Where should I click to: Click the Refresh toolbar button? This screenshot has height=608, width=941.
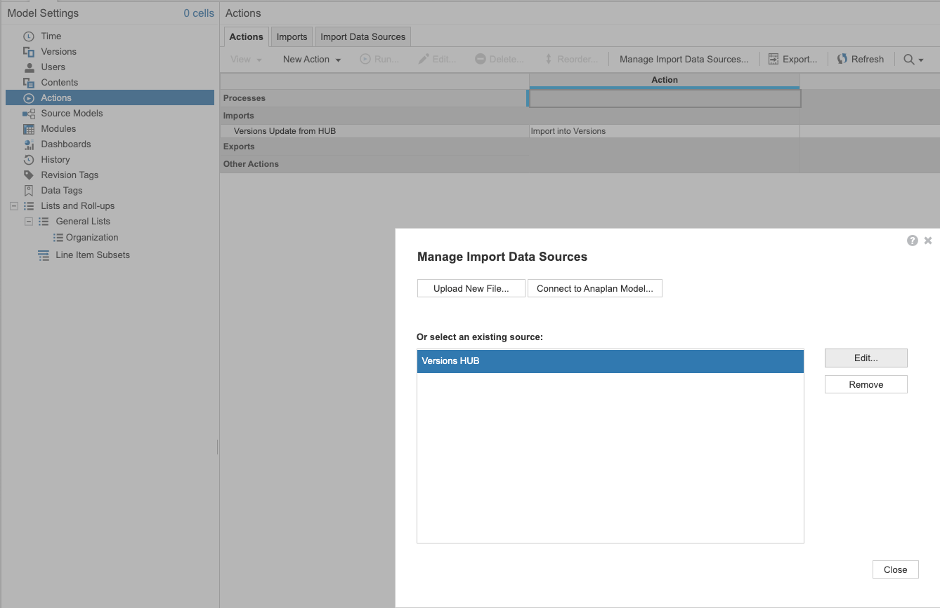pos(861,59)
